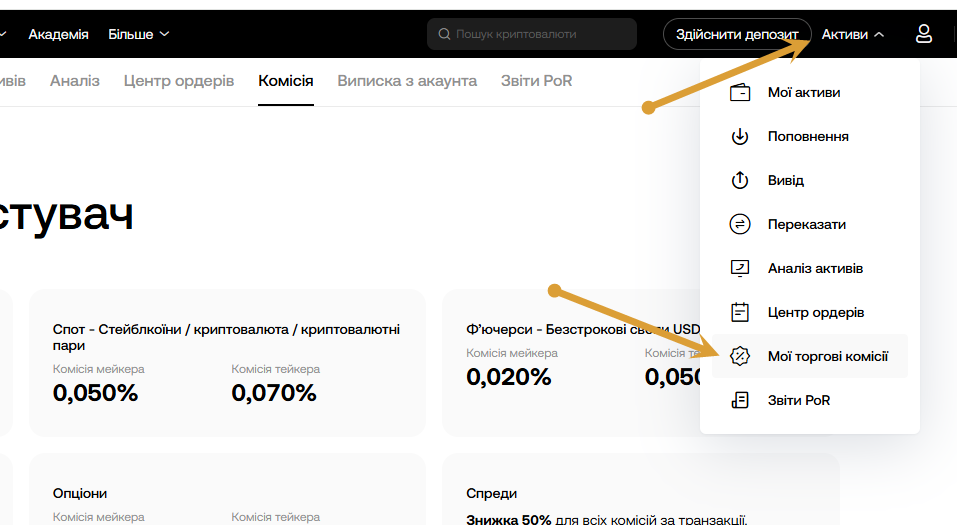Screen dimensions: 957x525
Task: Expand the Більше navigation dropdown
Action: (139, 34)
